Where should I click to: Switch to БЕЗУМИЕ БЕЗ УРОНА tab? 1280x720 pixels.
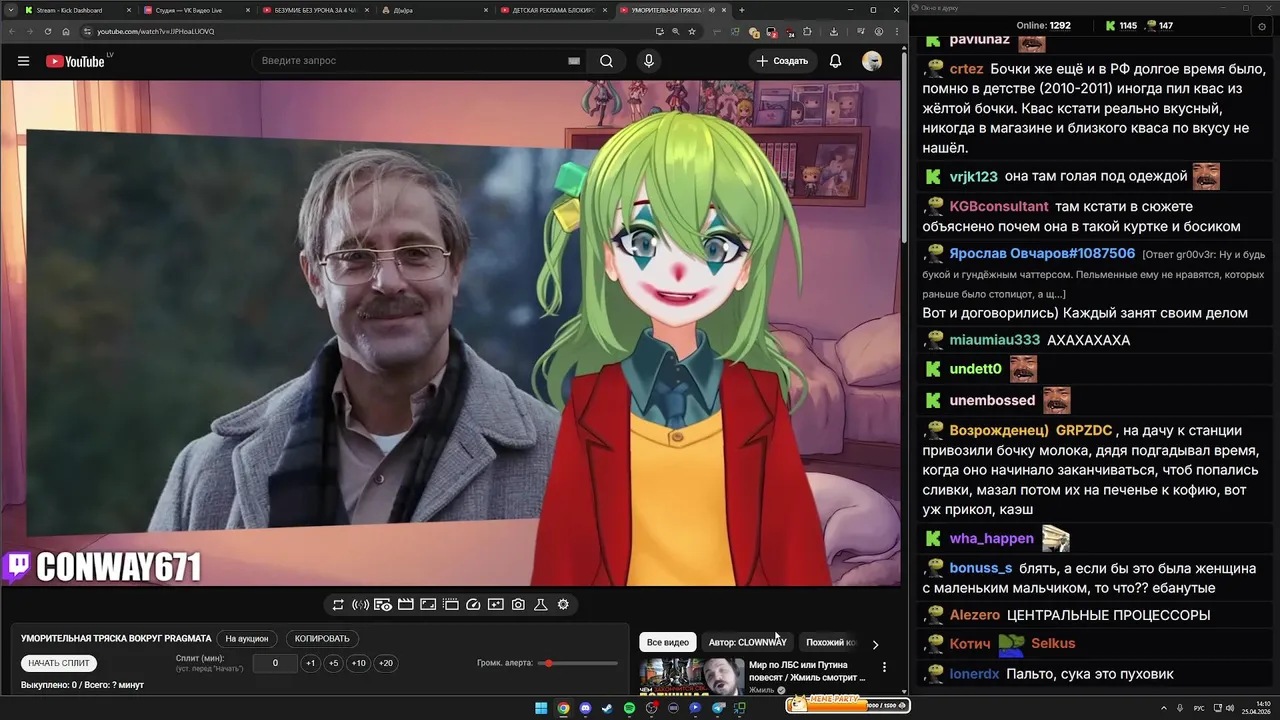[315, 10]
